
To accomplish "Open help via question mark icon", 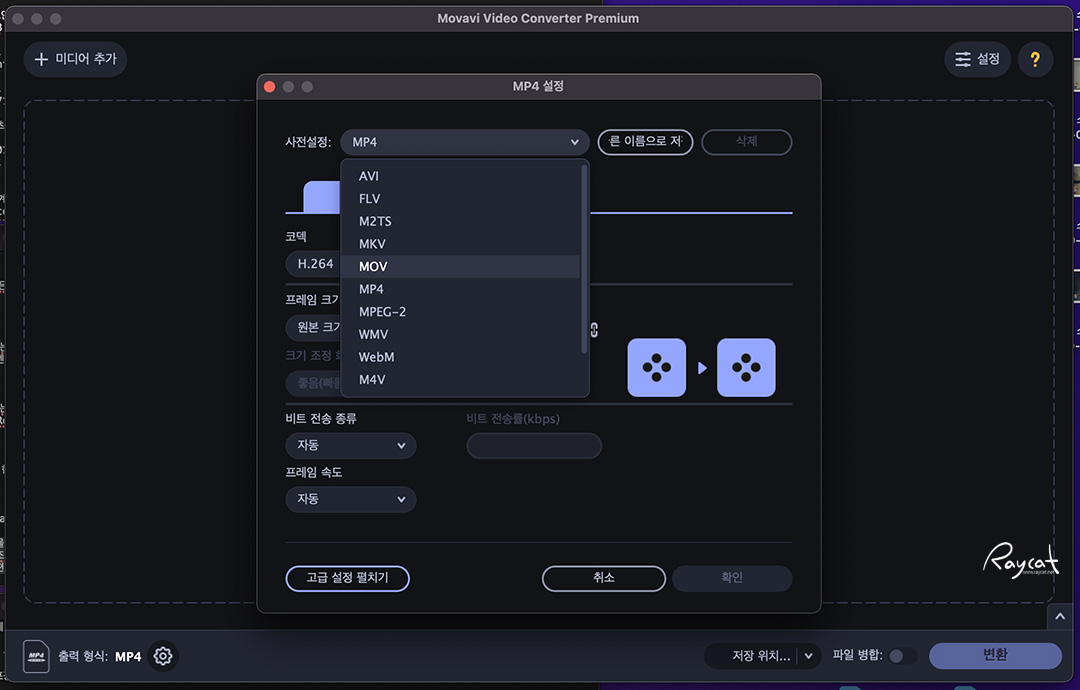I will coord(1035,59).
